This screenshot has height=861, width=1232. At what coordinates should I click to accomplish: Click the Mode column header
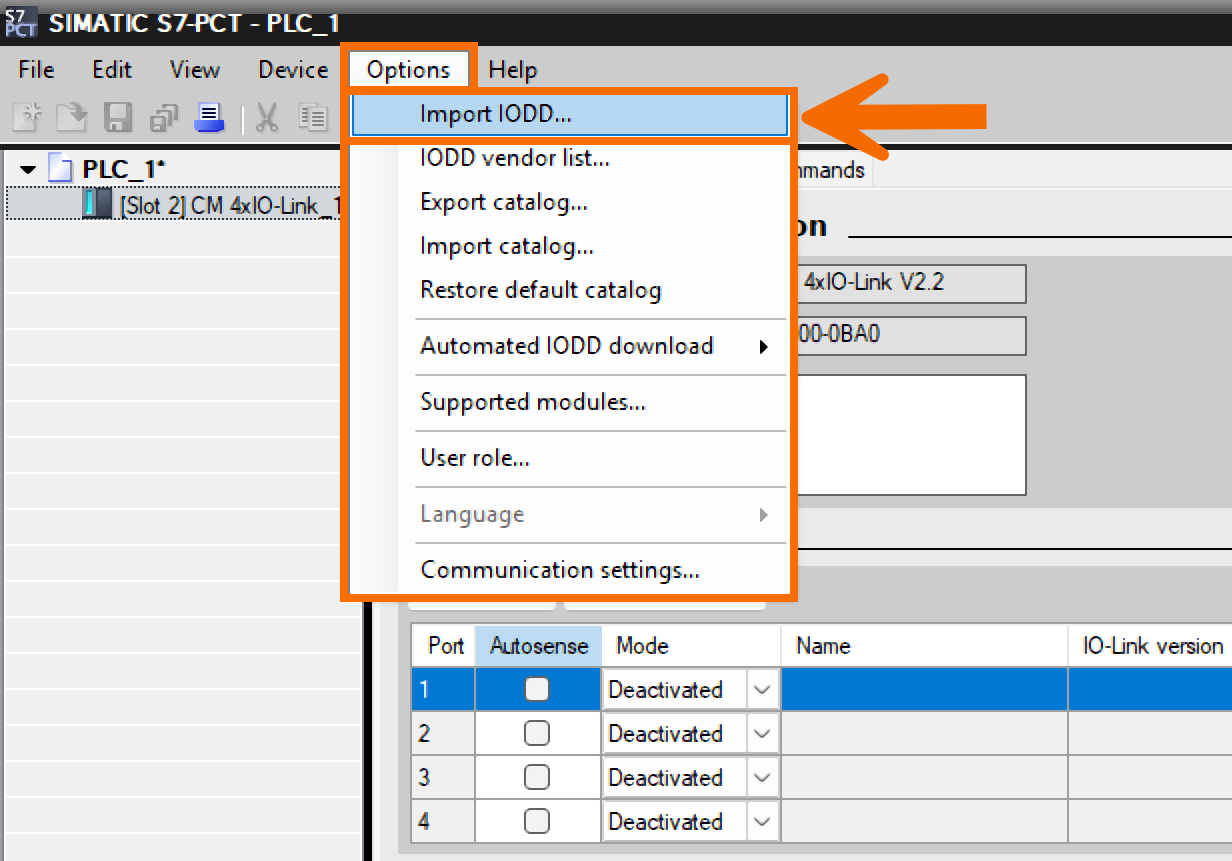point(691,646)
